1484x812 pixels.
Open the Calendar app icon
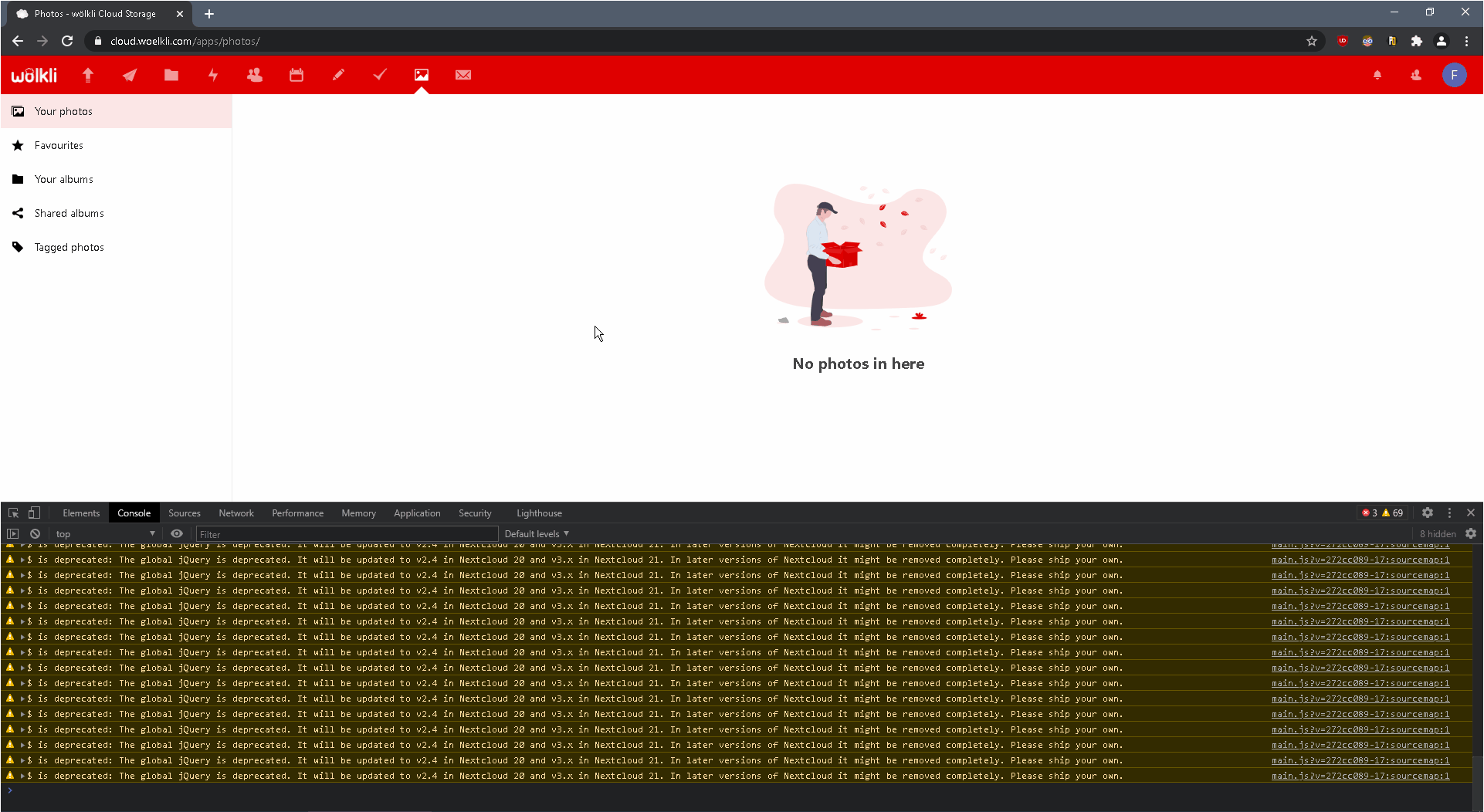296,75
